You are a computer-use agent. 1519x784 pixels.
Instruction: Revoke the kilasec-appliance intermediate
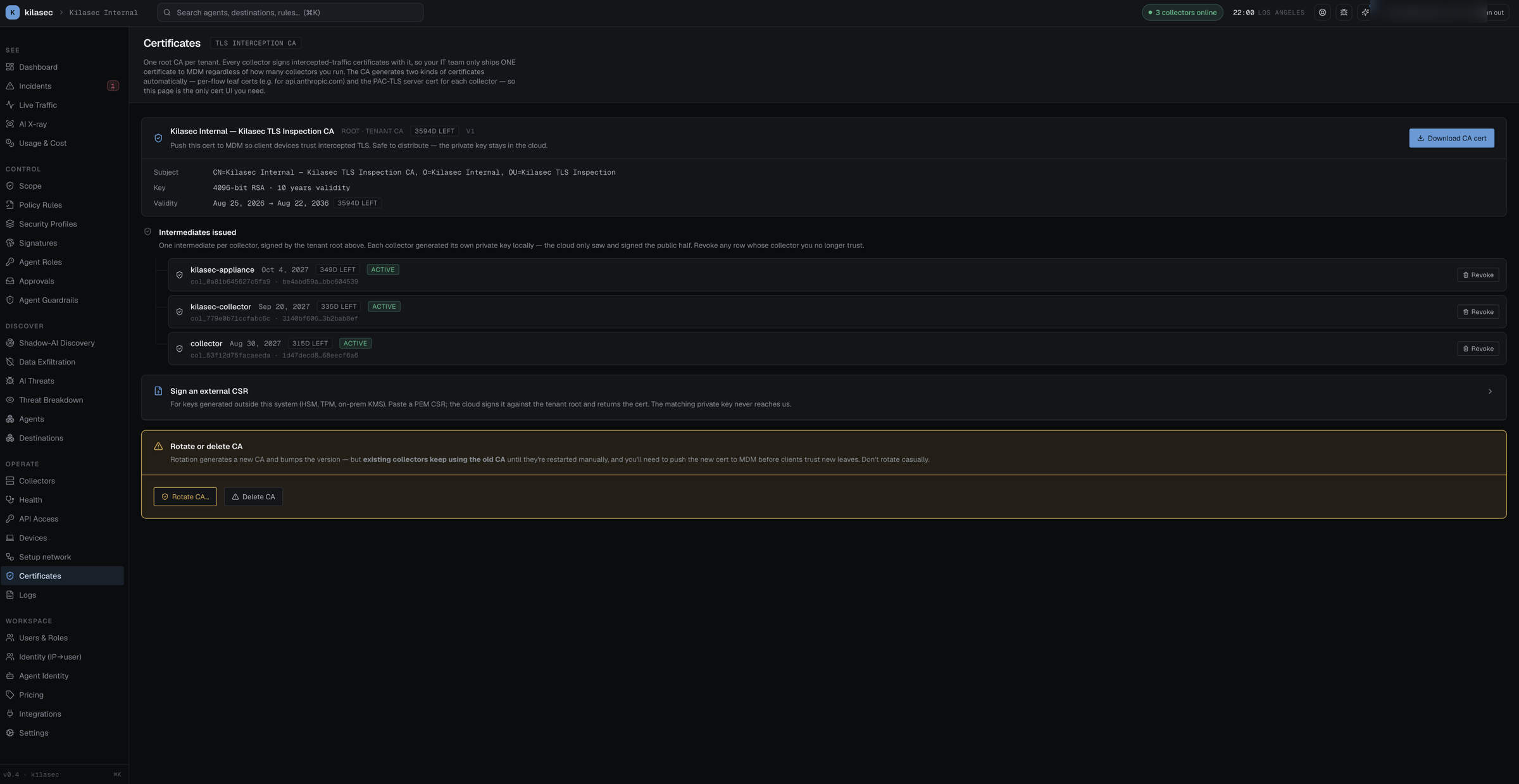click(1478, 275)
